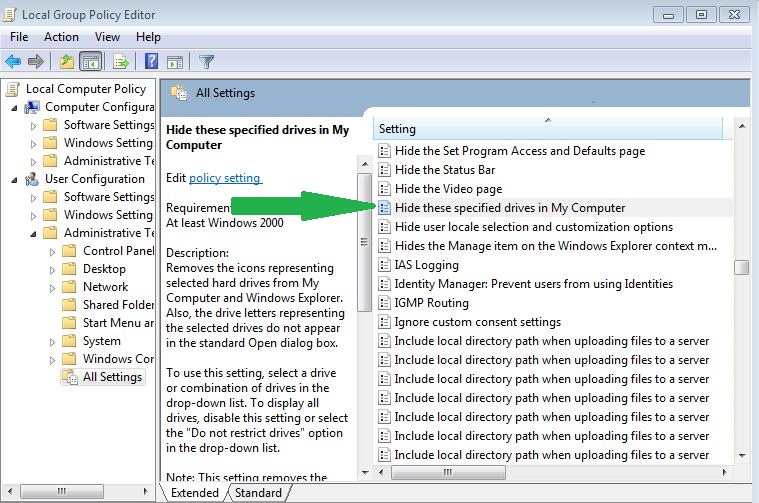Click the Filter funnel toolbar icon
Screen dimensions: 759x503
[206, 61]
